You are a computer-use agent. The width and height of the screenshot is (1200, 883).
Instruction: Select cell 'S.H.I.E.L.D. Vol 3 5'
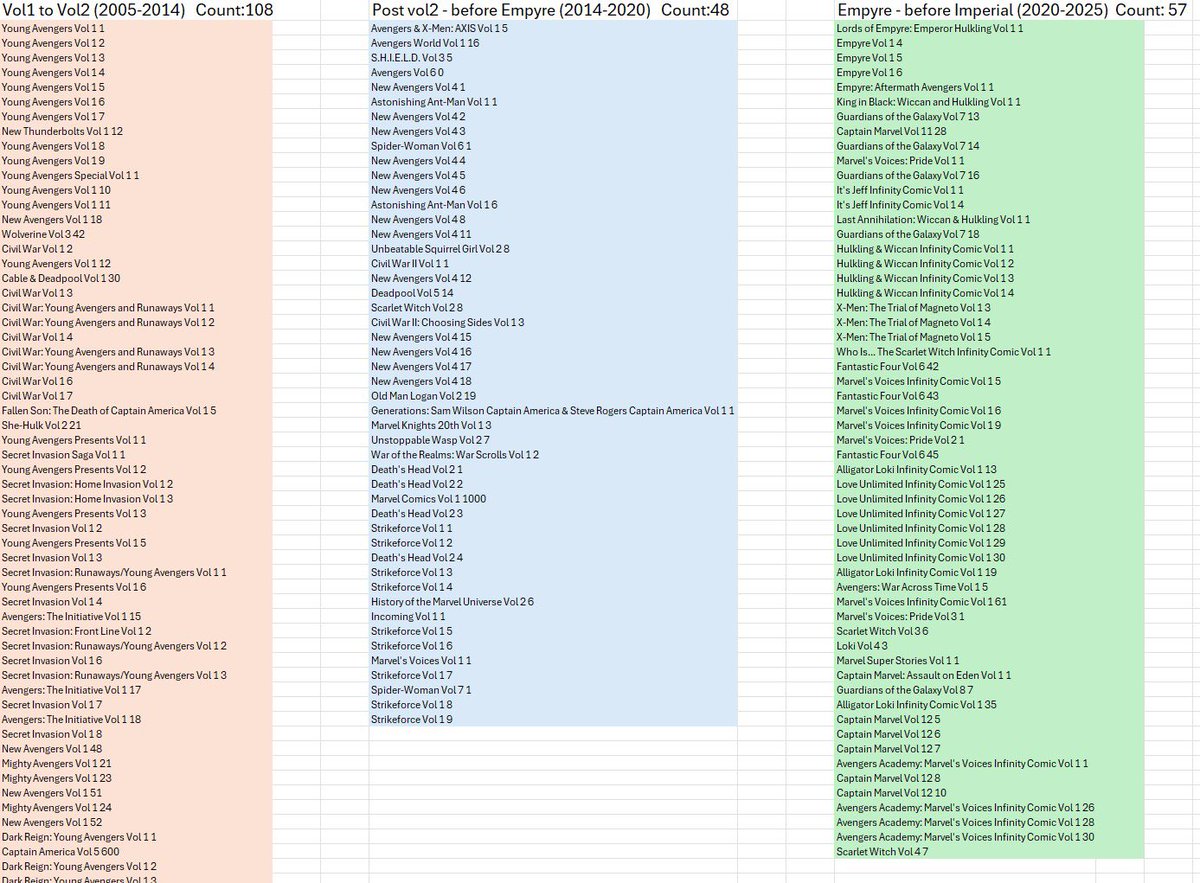click(553, 58)
